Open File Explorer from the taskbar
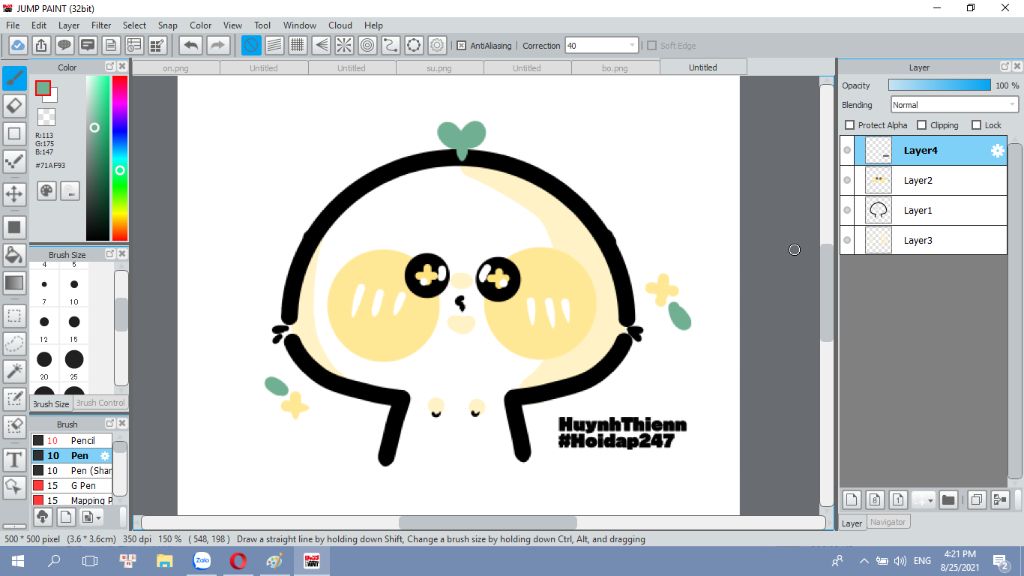Screen dimensions: 1024x576 [165, 561]
